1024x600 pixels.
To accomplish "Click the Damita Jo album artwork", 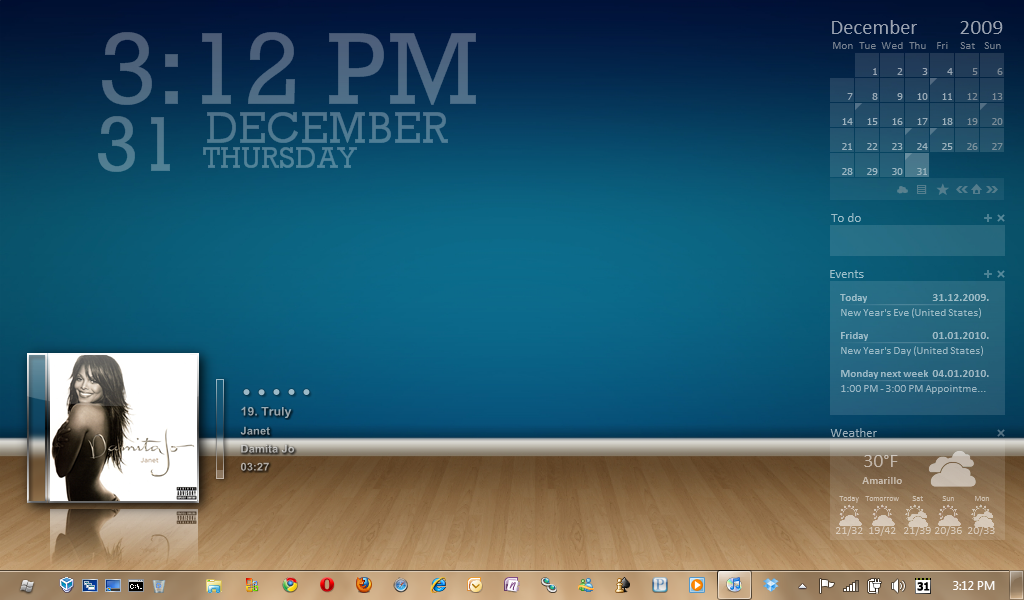I will tap(113, 428).
